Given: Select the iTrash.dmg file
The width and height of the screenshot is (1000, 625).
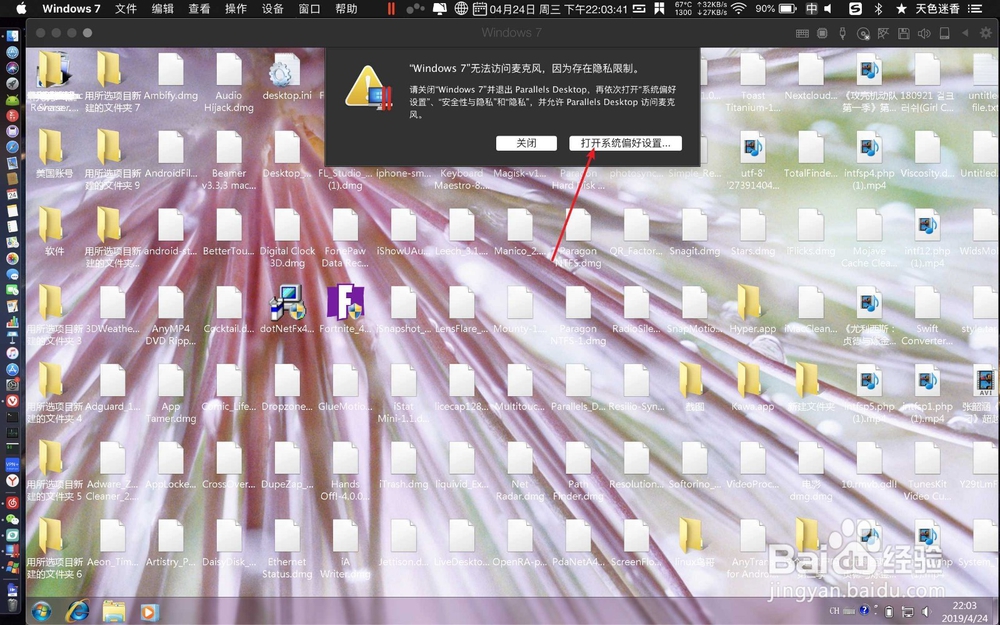Looking at the screenshot, I should [403, 464].
